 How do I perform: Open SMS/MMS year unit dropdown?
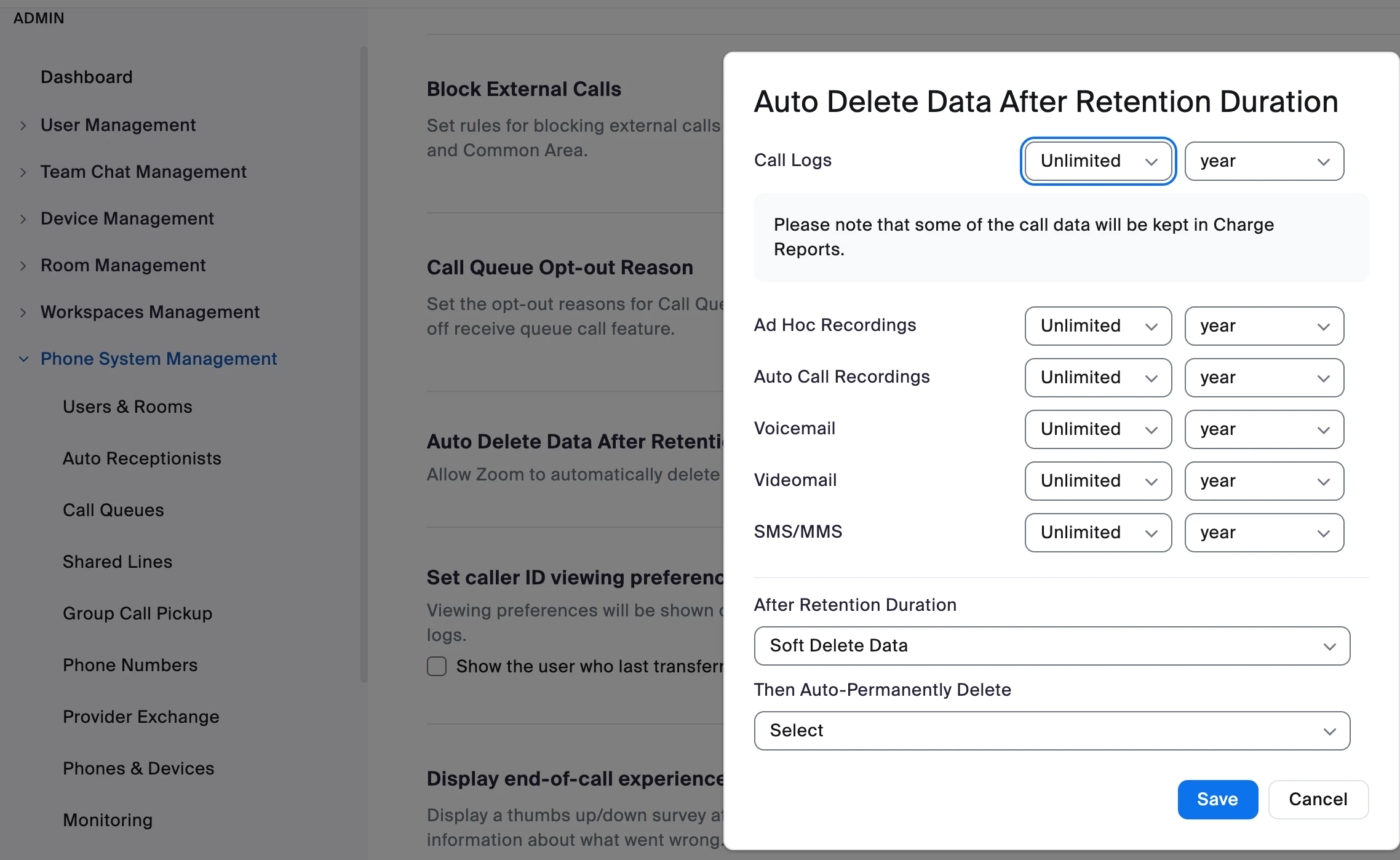[x=1264, y=533]
